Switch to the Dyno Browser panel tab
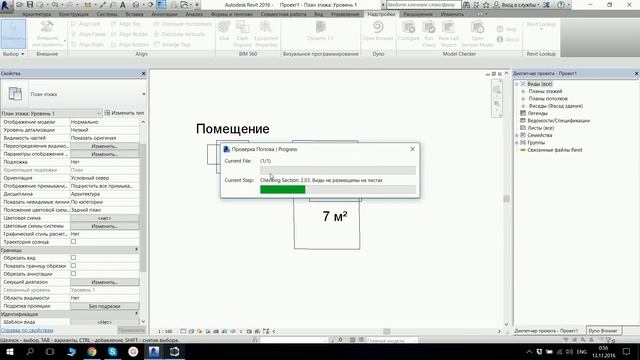The height and width of the screenshot is (360, 640). (x=603, y=331)
